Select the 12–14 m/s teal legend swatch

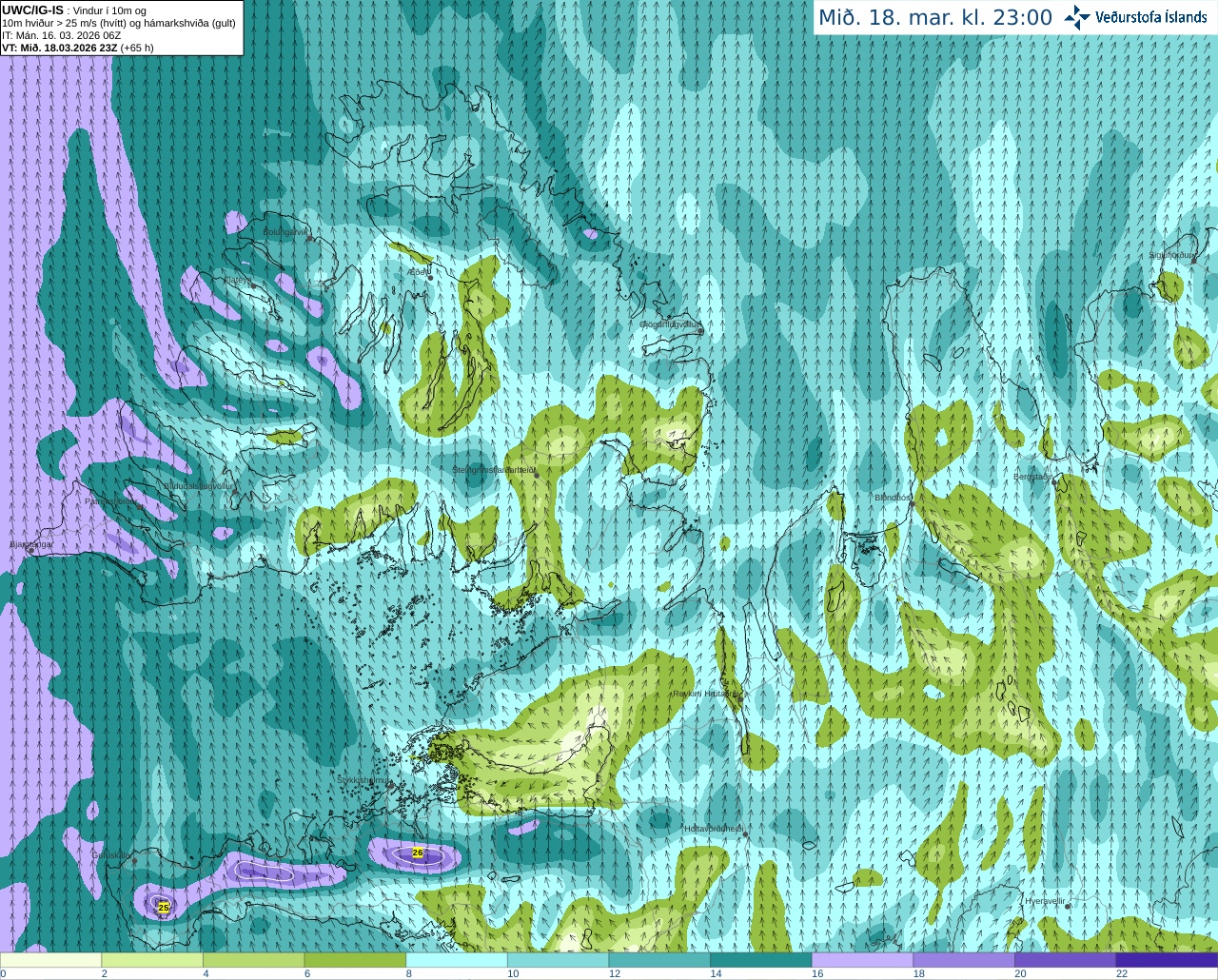pyautogui.click(x=659, y=960)
